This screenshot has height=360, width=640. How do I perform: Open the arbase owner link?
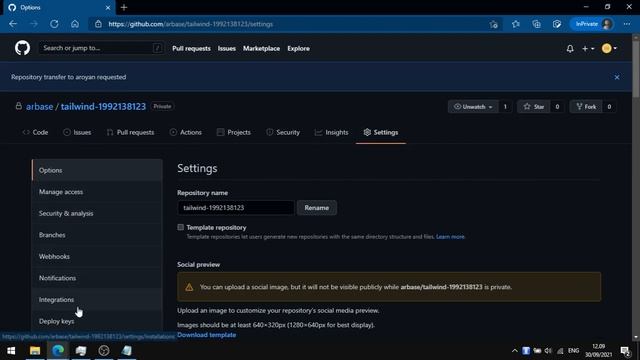tap(40, 107)
